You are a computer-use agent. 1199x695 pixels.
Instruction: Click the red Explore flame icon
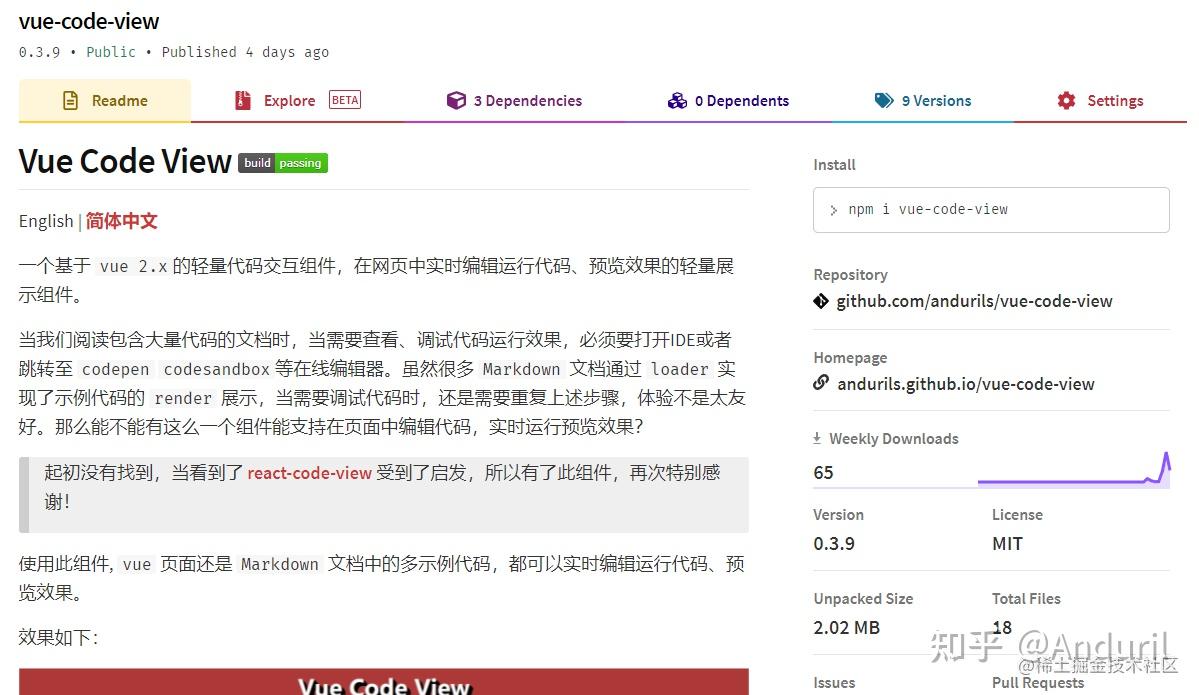pos(242,100)
